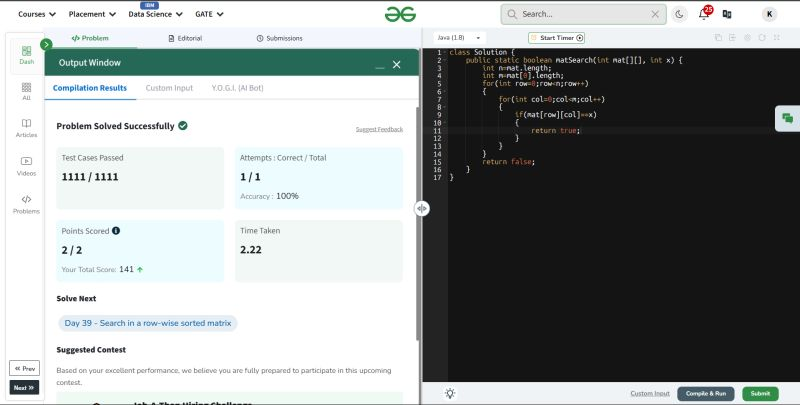This screenshot has width=800, height=405.
Task: Click the 'Time Taken' 2.22 value
Action: [251, 250]
